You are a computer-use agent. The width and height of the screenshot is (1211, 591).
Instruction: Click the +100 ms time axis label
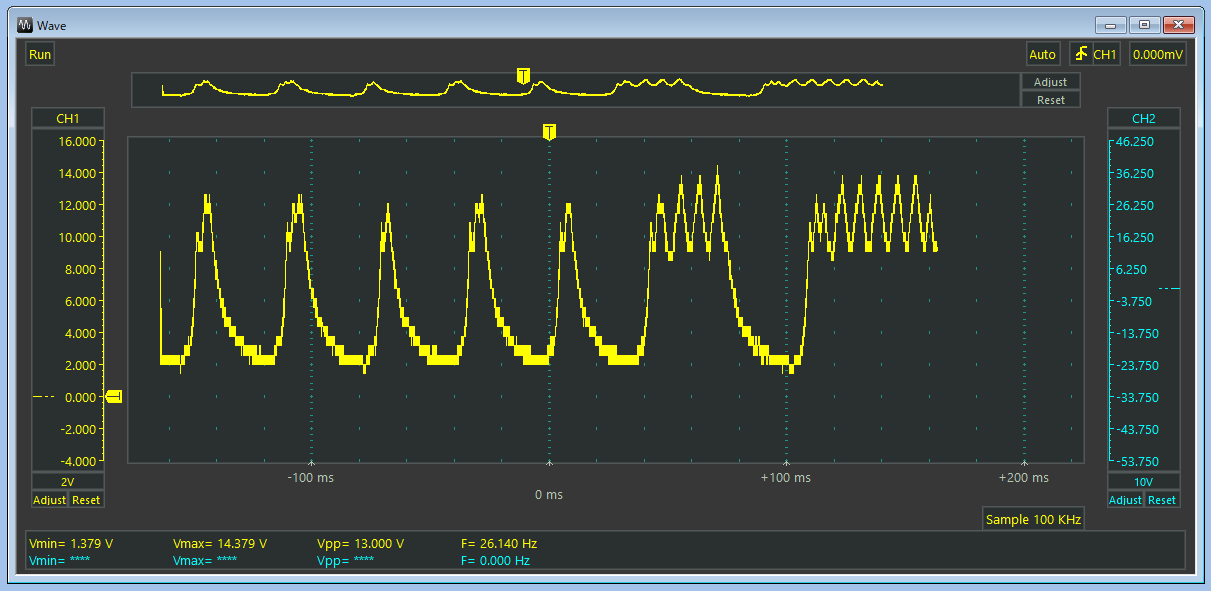(786, 478)
